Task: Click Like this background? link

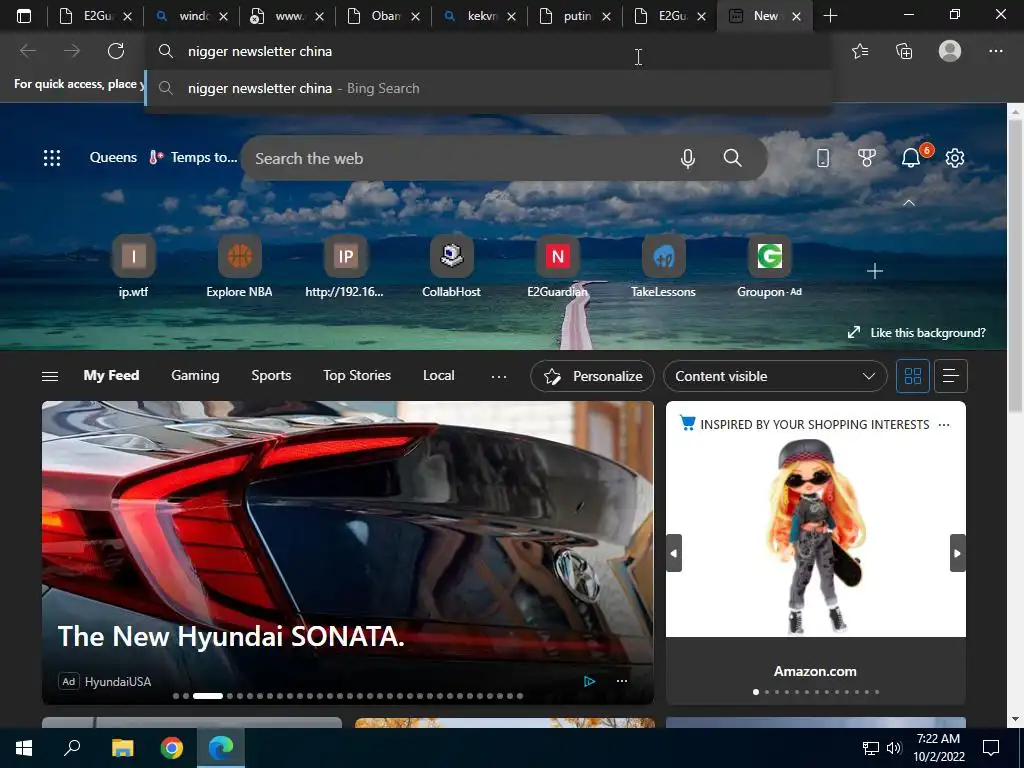Action: click(916, 333)
